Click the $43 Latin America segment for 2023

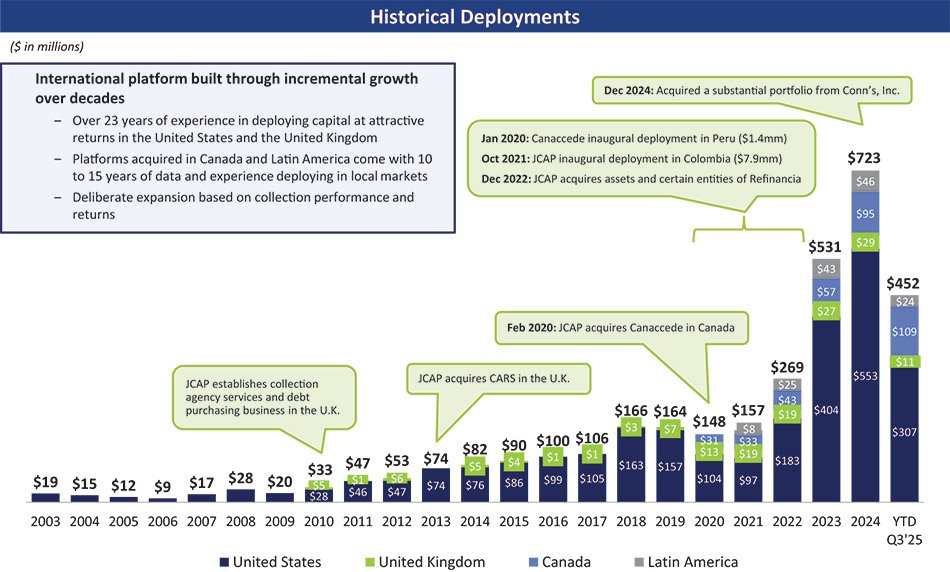[x=826, y=268]
